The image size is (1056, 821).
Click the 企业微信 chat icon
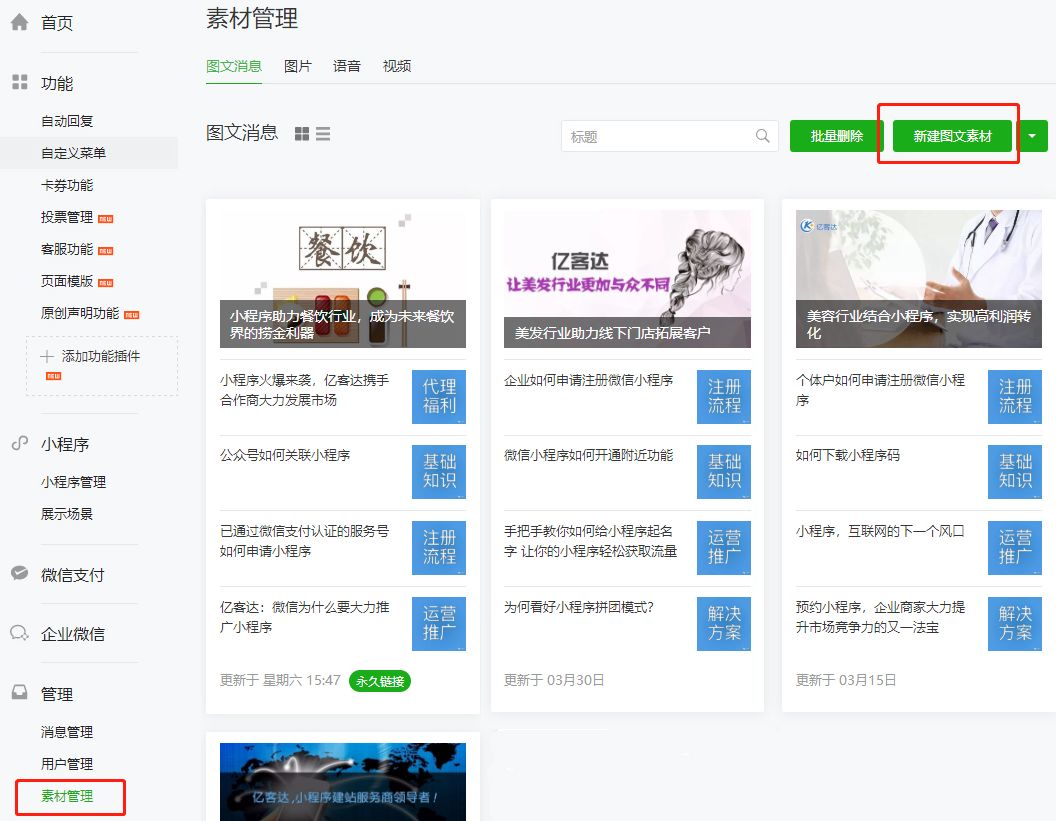[x=20, y=633]
